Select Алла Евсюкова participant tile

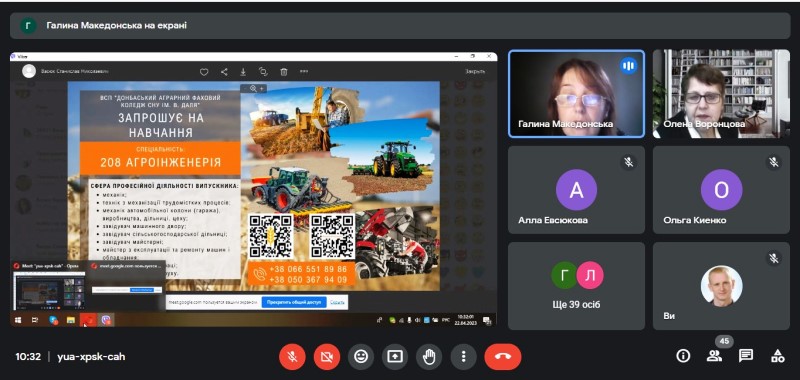[x=577, y=190]
